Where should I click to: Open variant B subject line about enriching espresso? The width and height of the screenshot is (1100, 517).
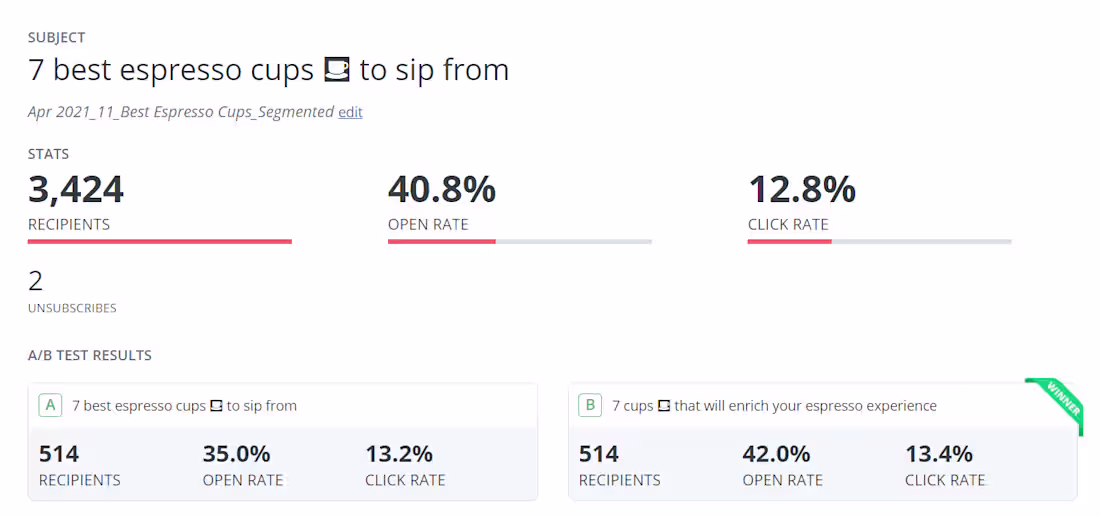pyautogui.click(x=774, y=406)
